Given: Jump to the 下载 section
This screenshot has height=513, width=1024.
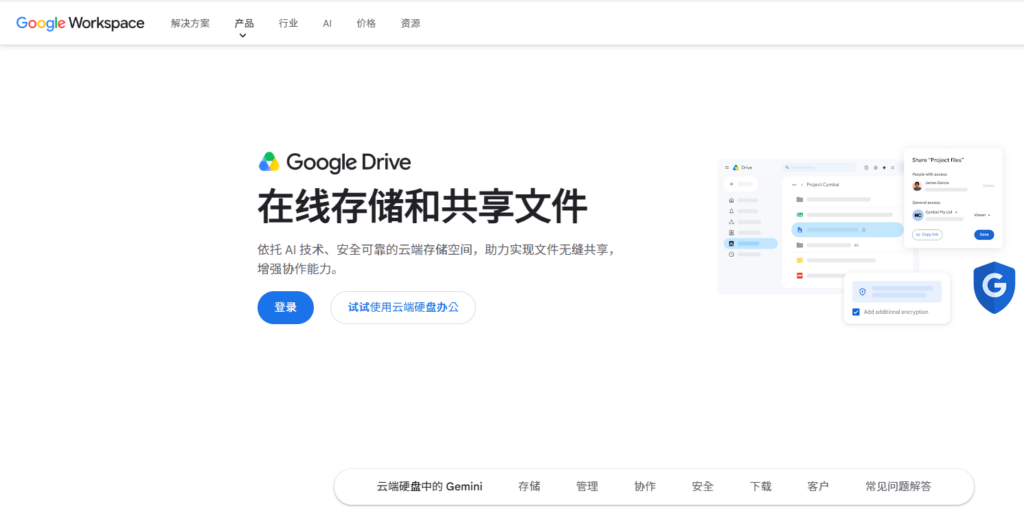Looking at the screenshot, I should [760, 486].
